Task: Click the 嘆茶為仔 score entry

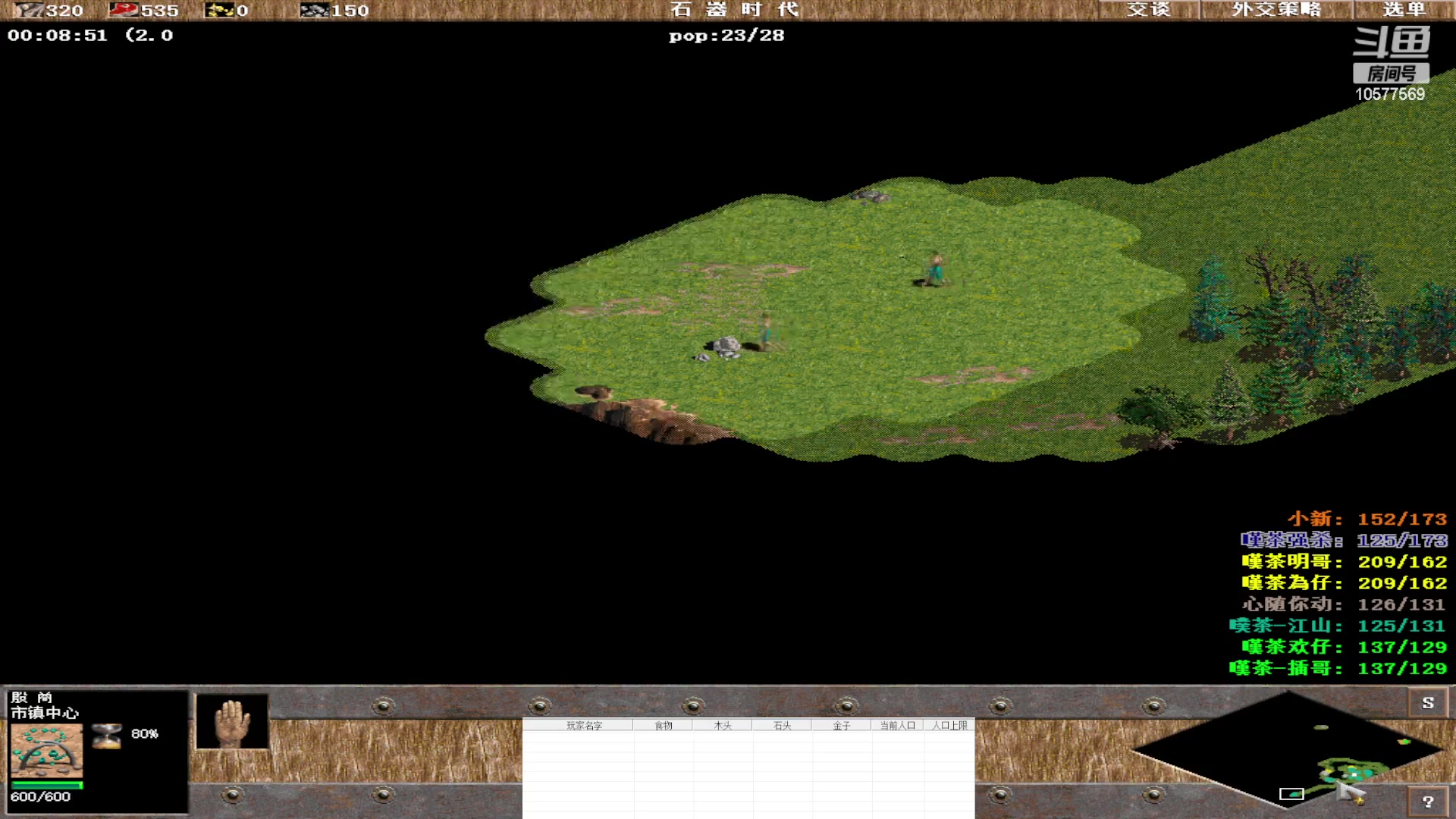Action: tap(1344, 582)
